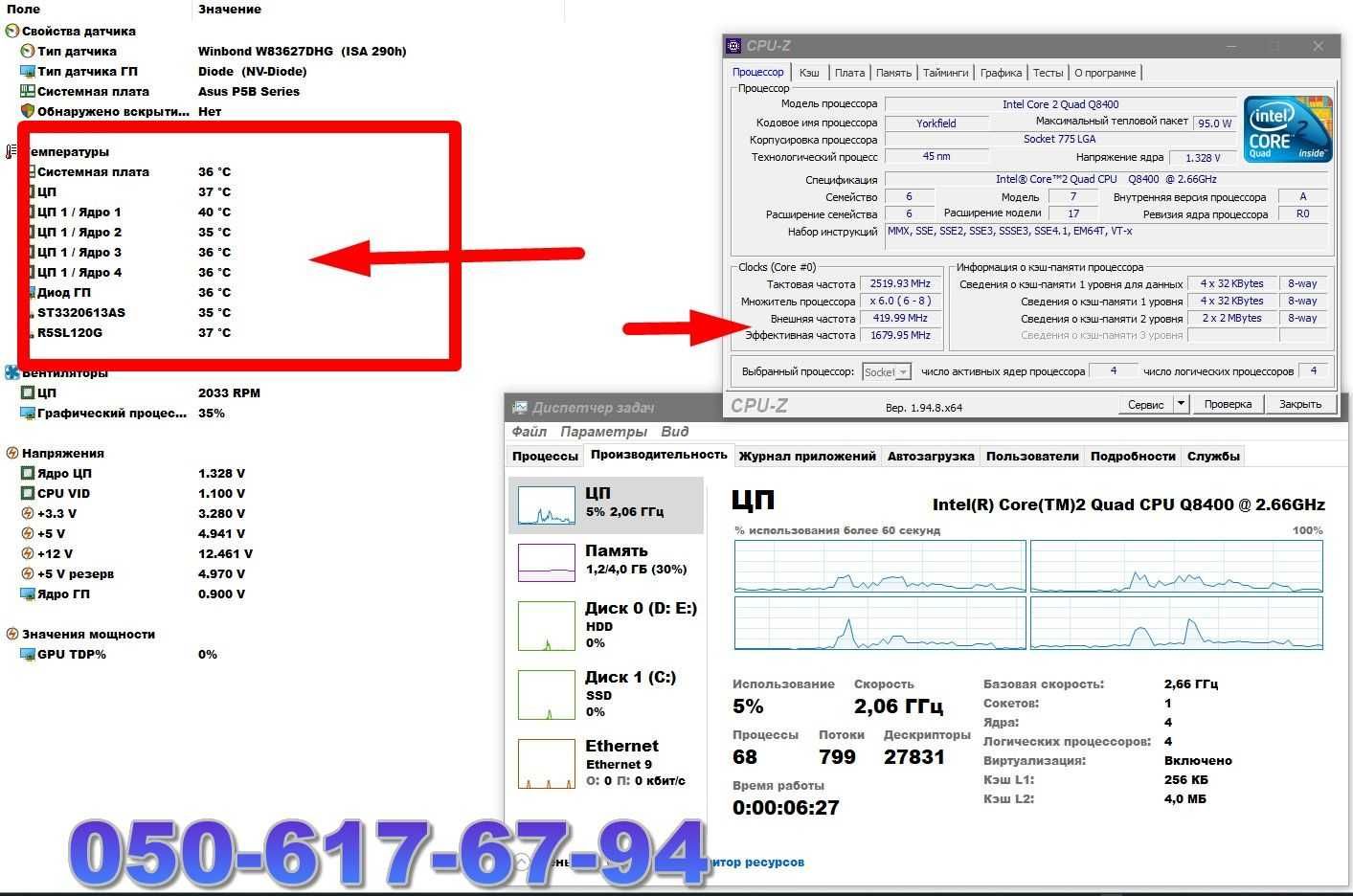
Task: Click the 12.461 V value in the +12 V row
Action: pos(226,554)
